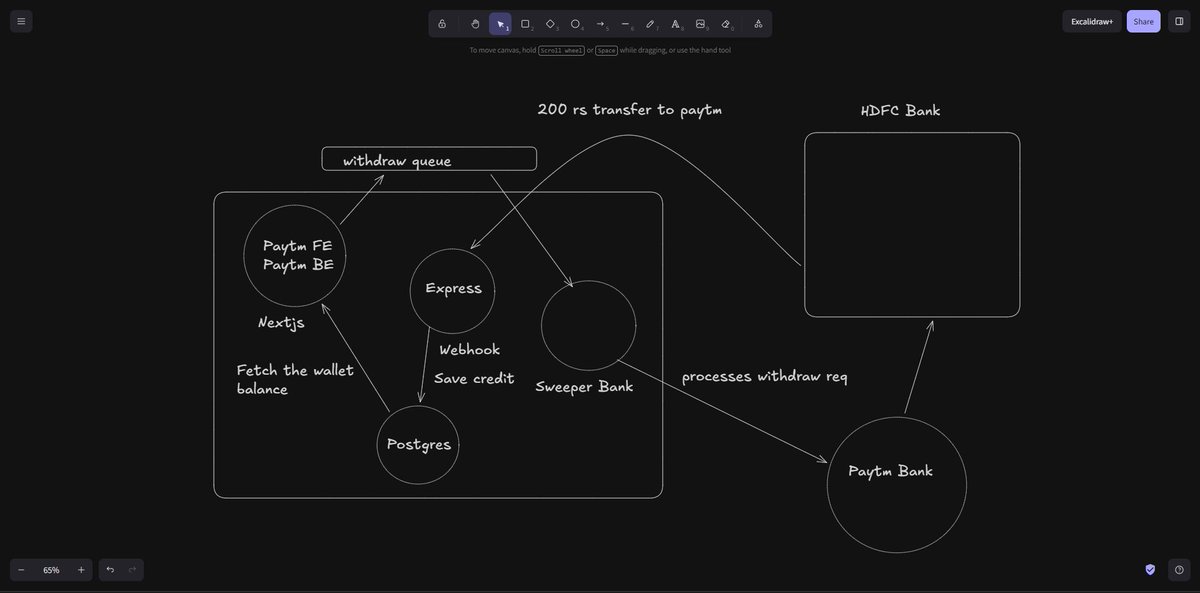1200x593 pixels.
Task: Click the encryption shield icon
Action: pos(1150,569)
